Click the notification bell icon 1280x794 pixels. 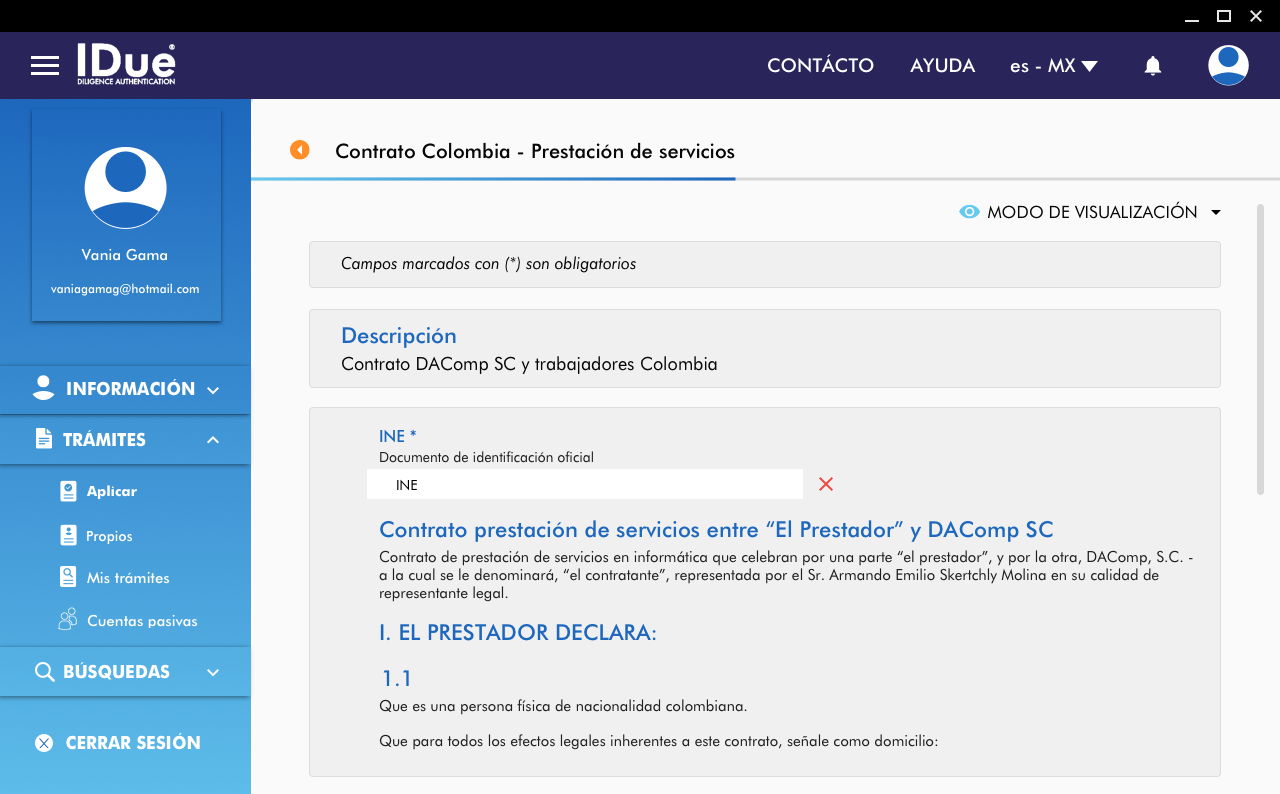1153,66
